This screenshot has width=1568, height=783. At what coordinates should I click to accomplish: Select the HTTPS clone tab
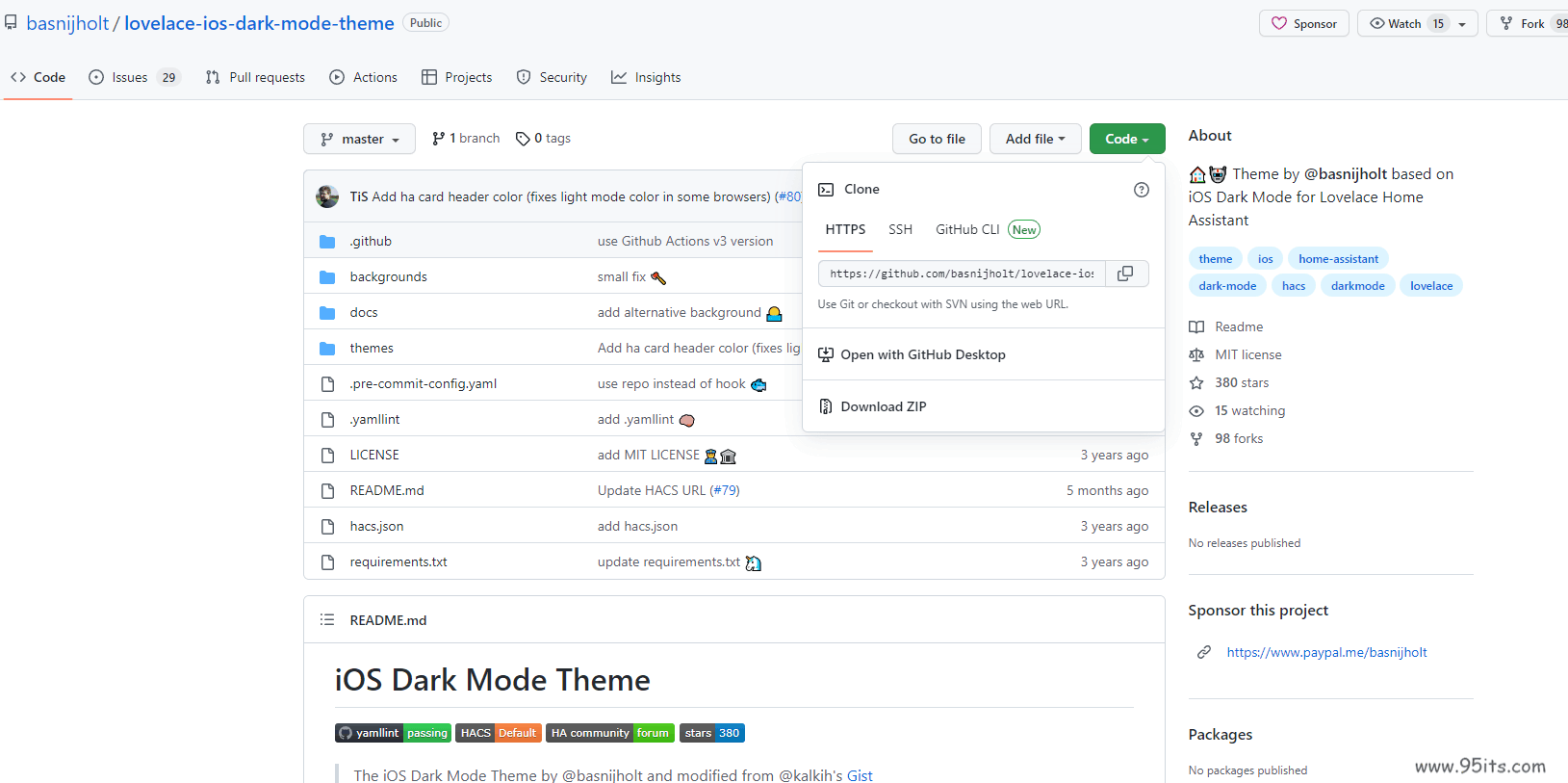click(x=845, y=229)
